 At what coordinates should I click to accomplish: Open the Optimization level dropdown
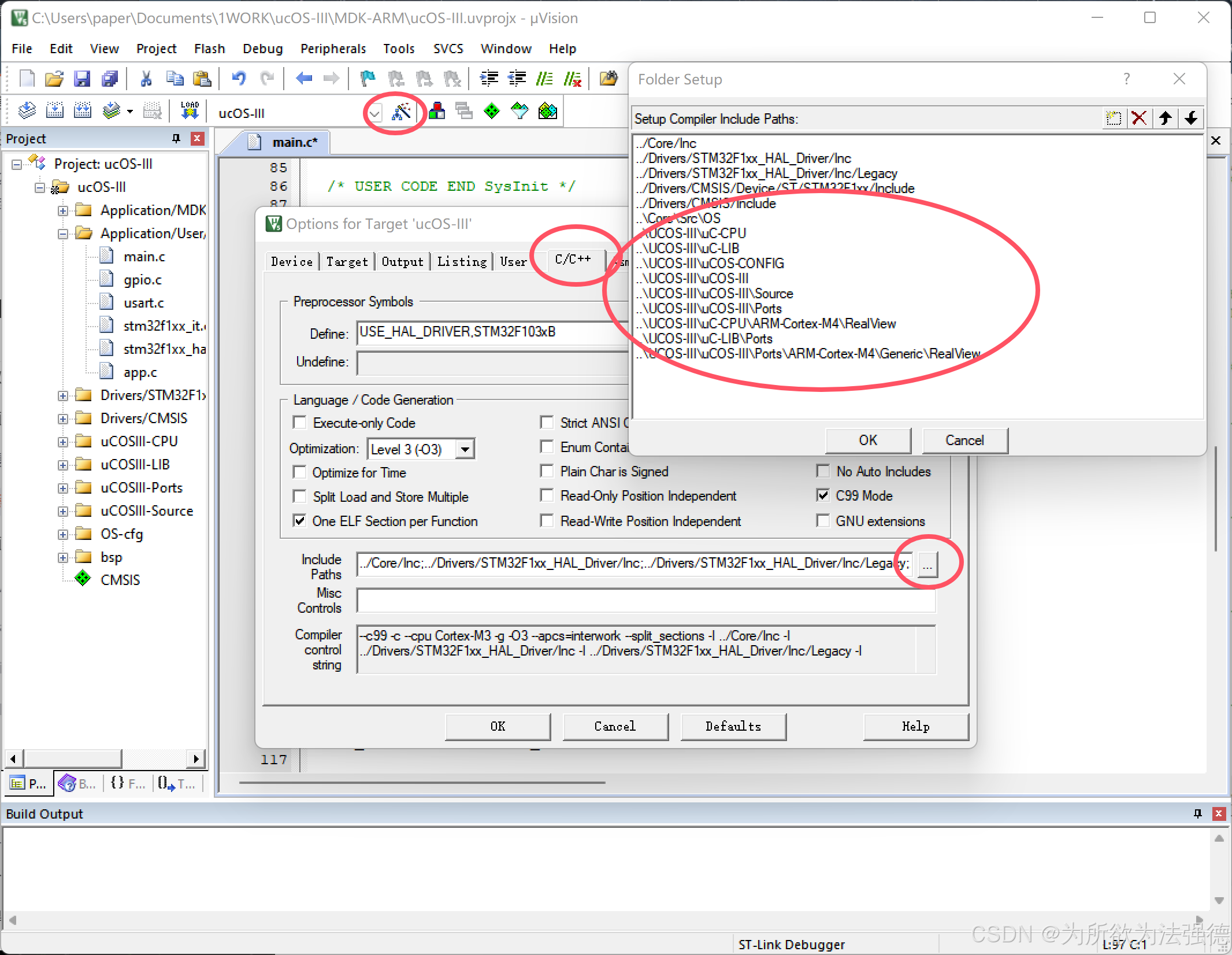click(x=465, y=449)
